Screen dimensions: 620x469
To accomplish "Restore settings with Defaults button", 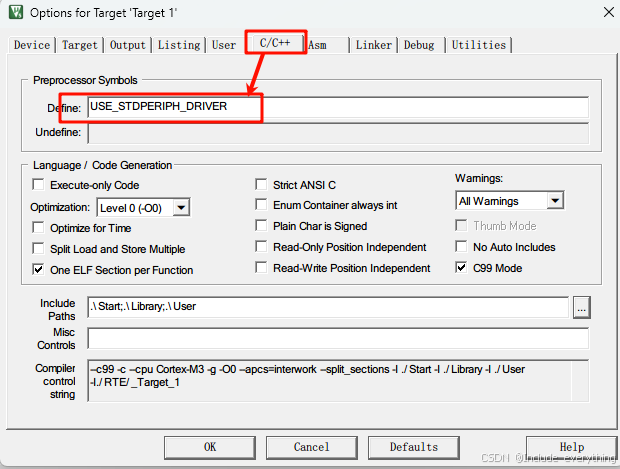I will point(414,448).
